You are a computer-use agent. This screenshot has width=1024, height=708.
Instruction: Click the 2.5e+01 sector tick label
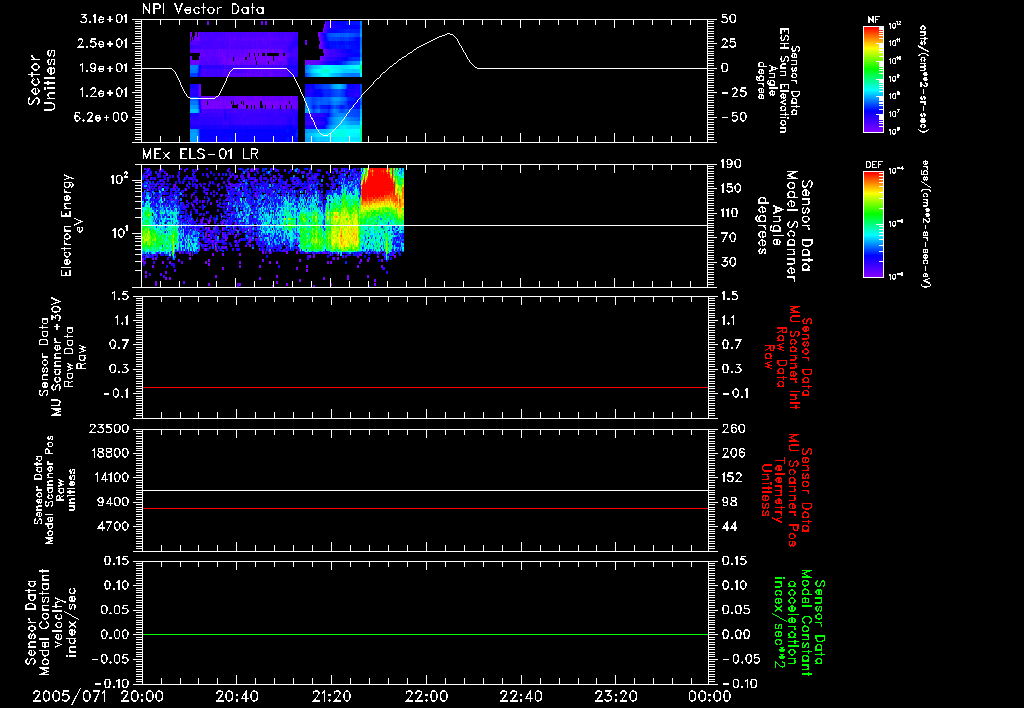[x=104, y=44]
